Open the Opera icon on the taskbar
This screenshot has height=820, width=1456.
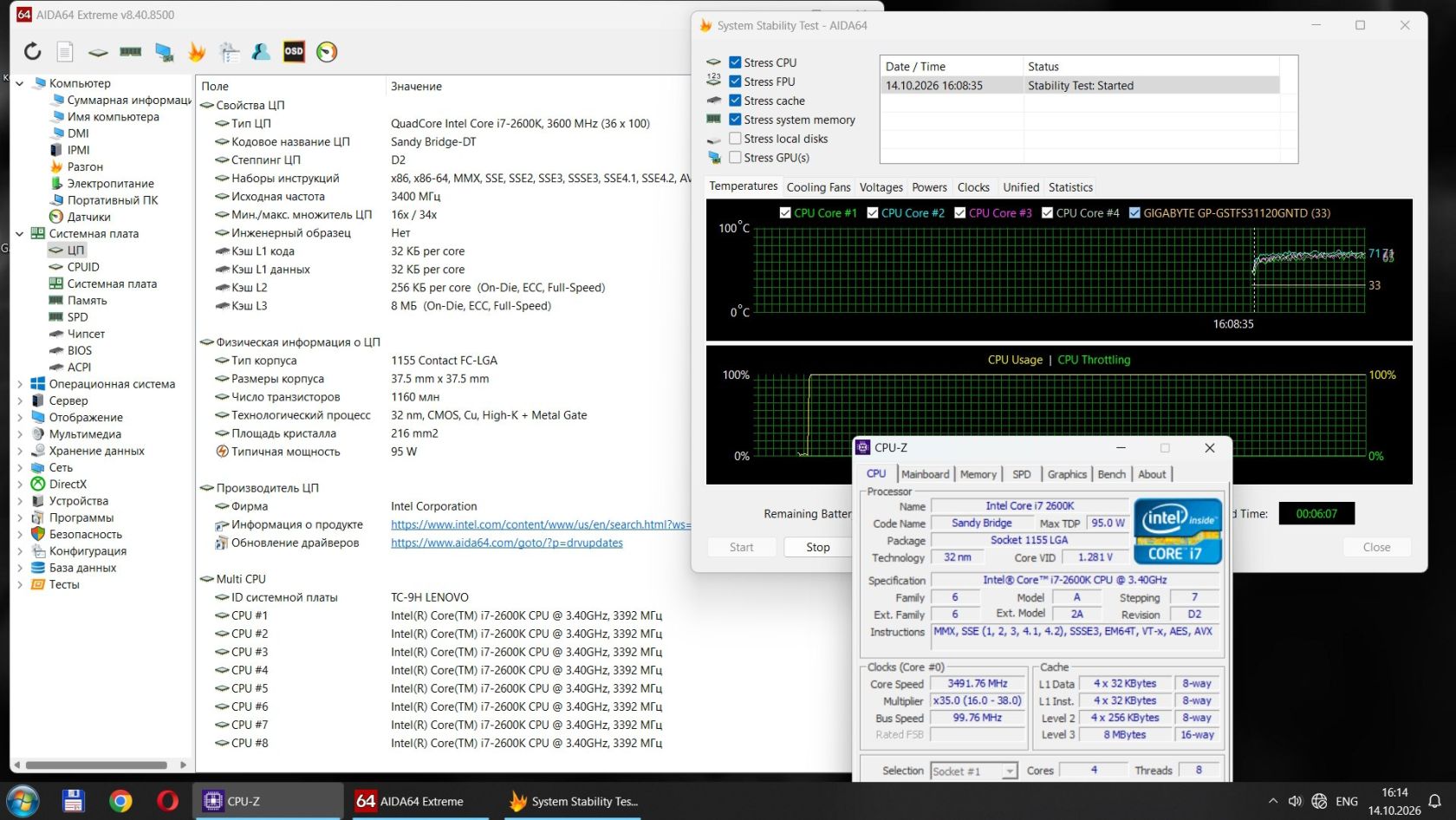point(167,801)
